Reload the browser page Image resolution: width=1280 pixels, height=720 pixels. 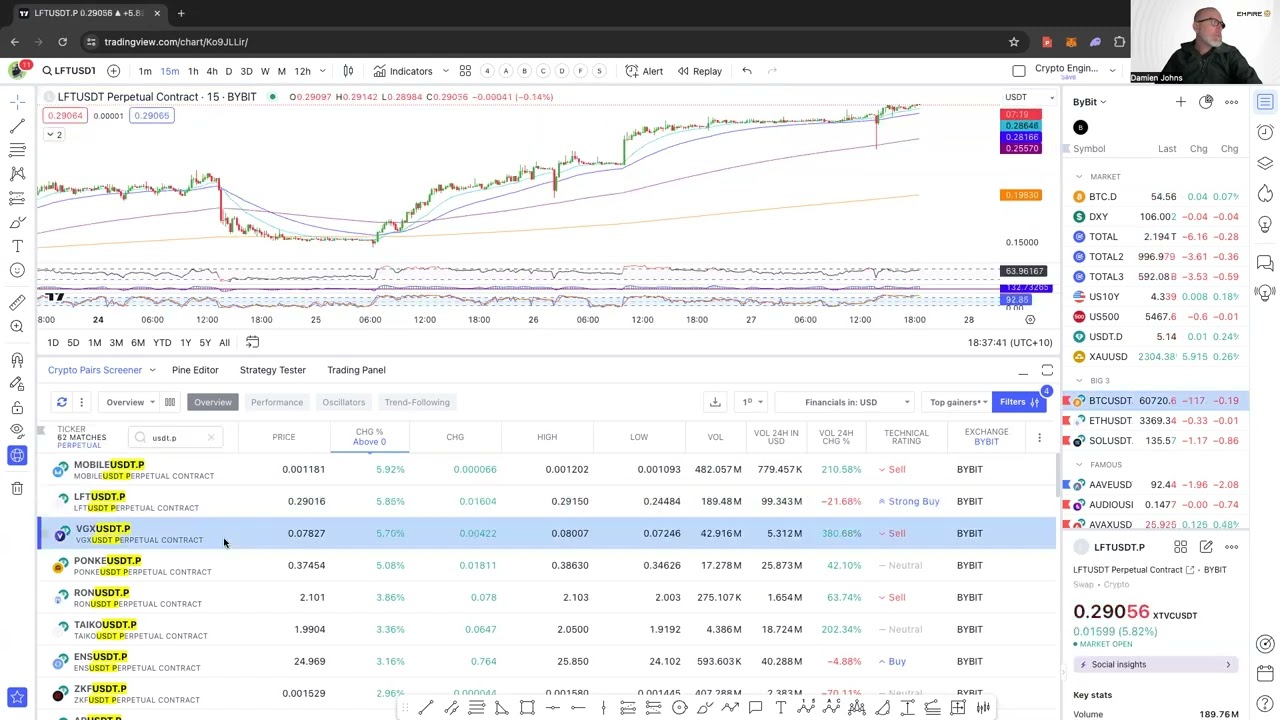[62, 42]
